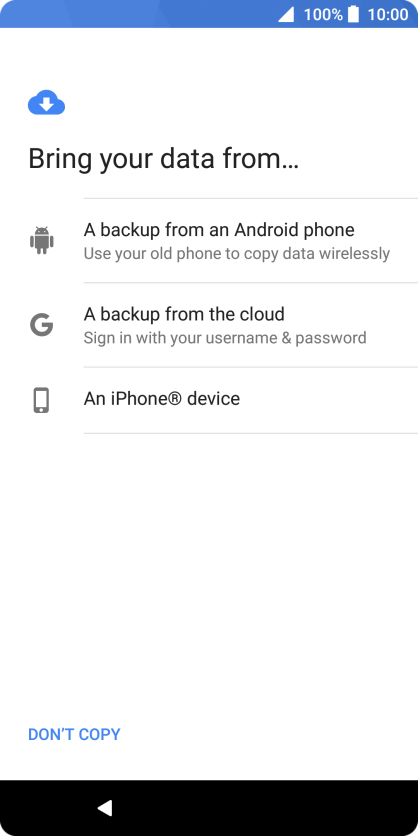Tap the divider line under iPhone option
Screen dimensions: 418x836
click(251, 433)
